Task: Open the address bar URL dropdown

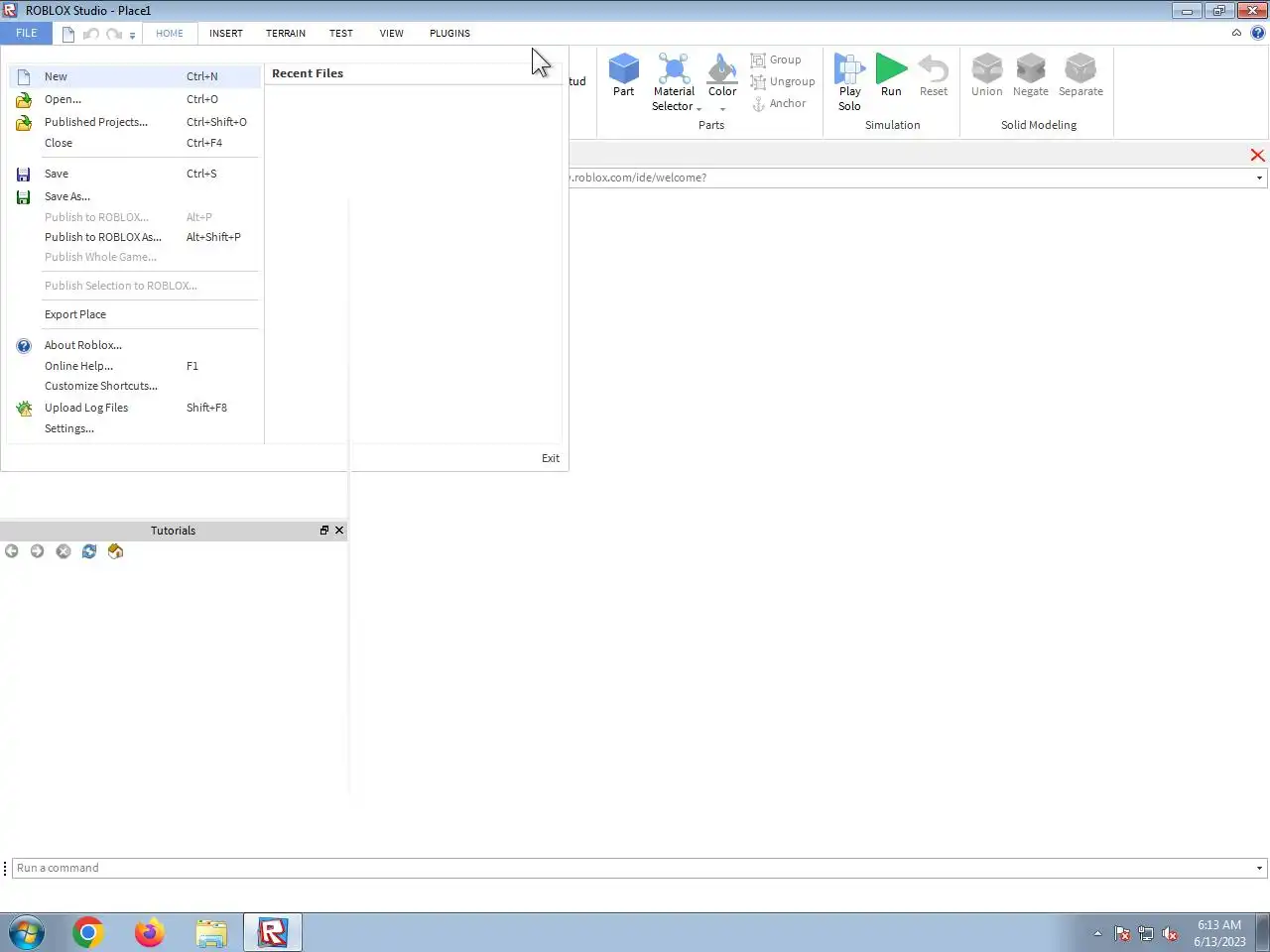Action: click(1259, 178)
